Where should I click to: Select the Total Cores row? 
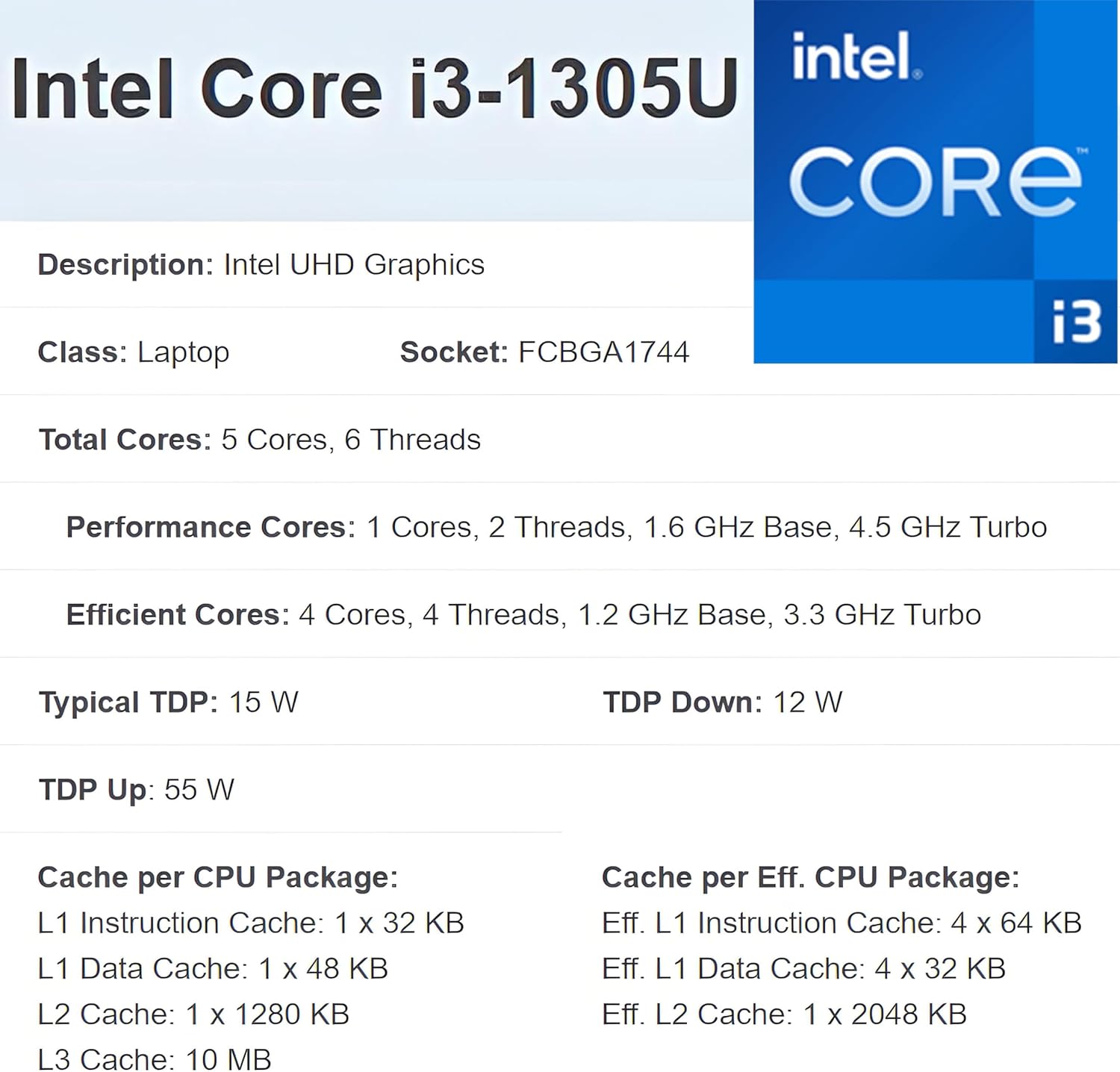[260, 440]
